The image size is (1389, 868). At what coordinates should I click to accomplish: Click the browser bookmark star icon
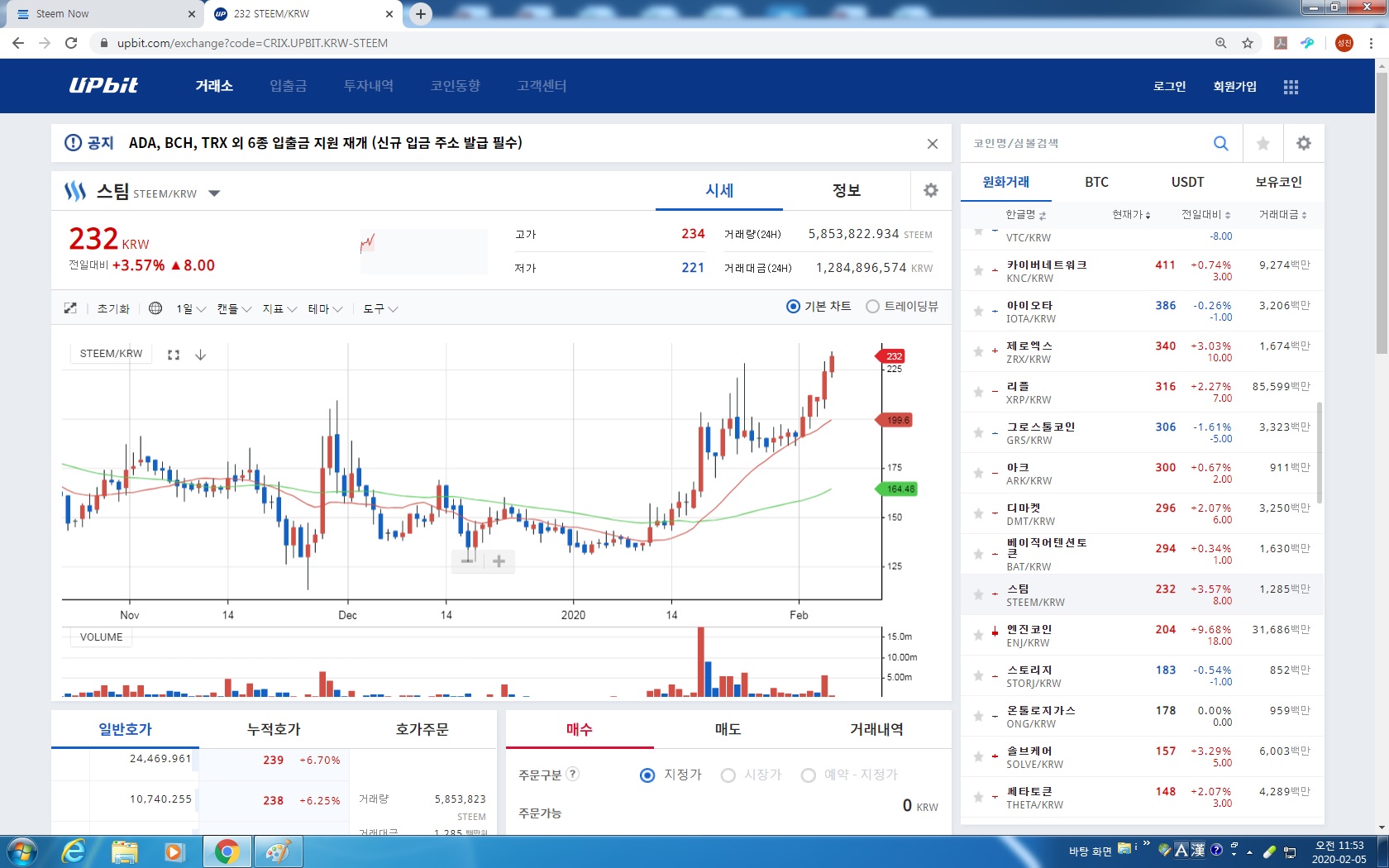(x=1248, y=43)
